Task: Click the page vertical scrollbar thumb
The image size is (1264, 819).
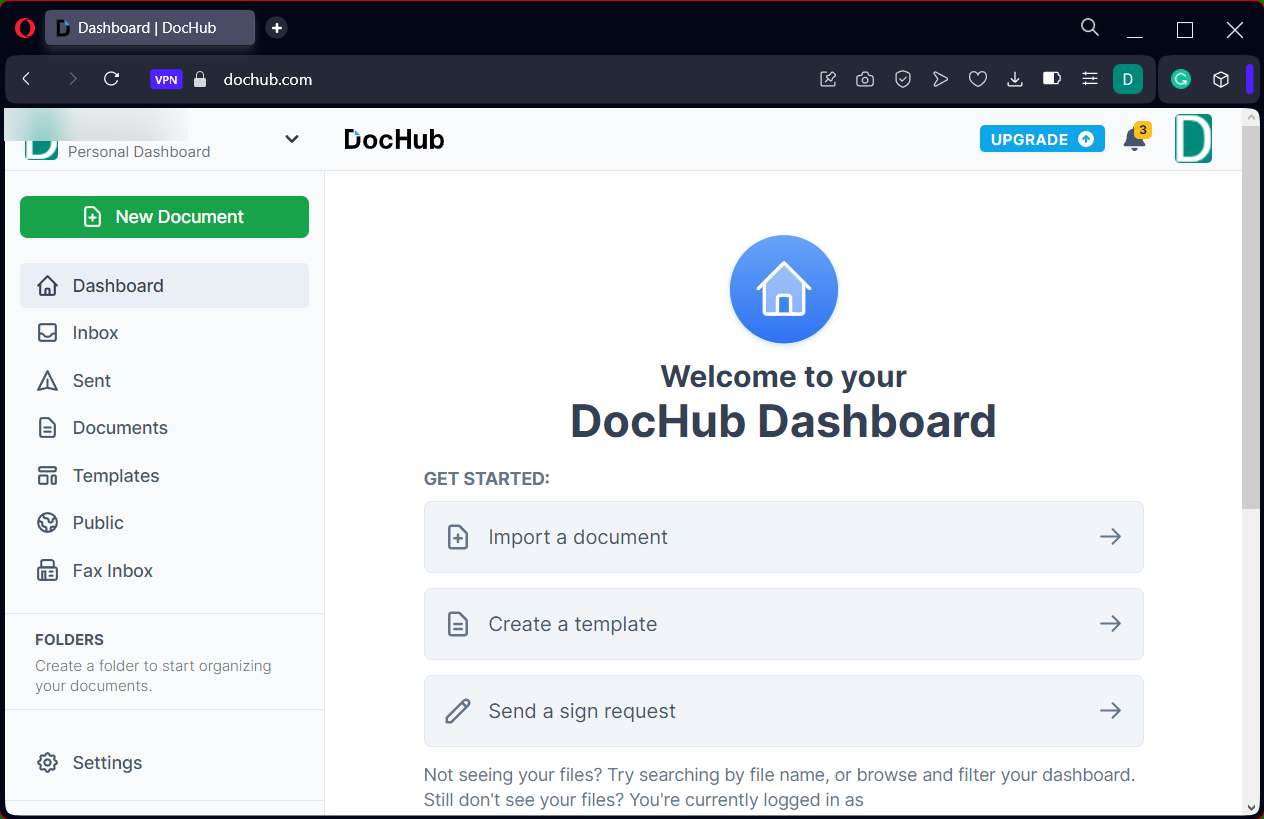Action: [x=1251, y=317]
